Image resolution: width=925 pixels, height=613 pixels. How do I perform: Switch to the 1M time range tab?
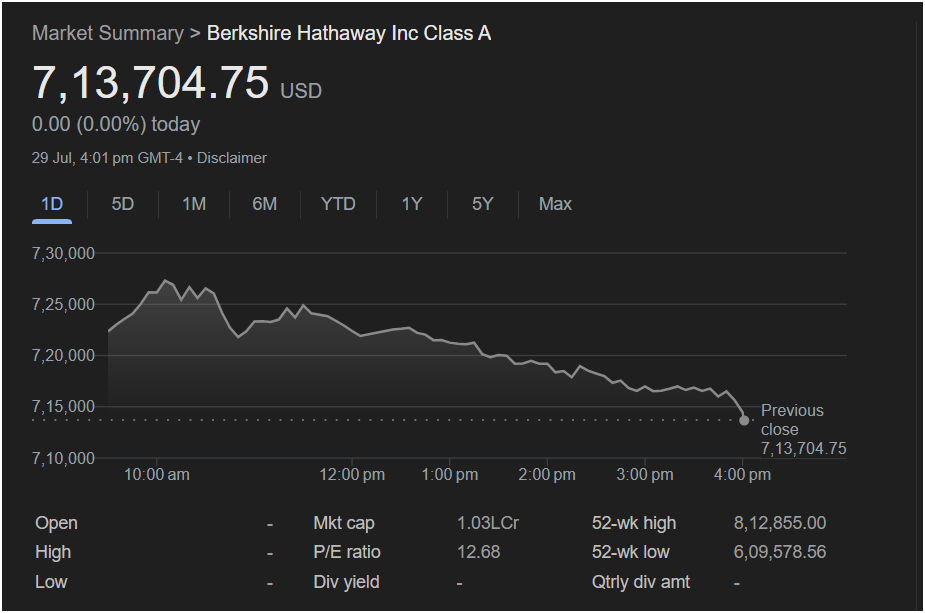[x=193, y=204]
